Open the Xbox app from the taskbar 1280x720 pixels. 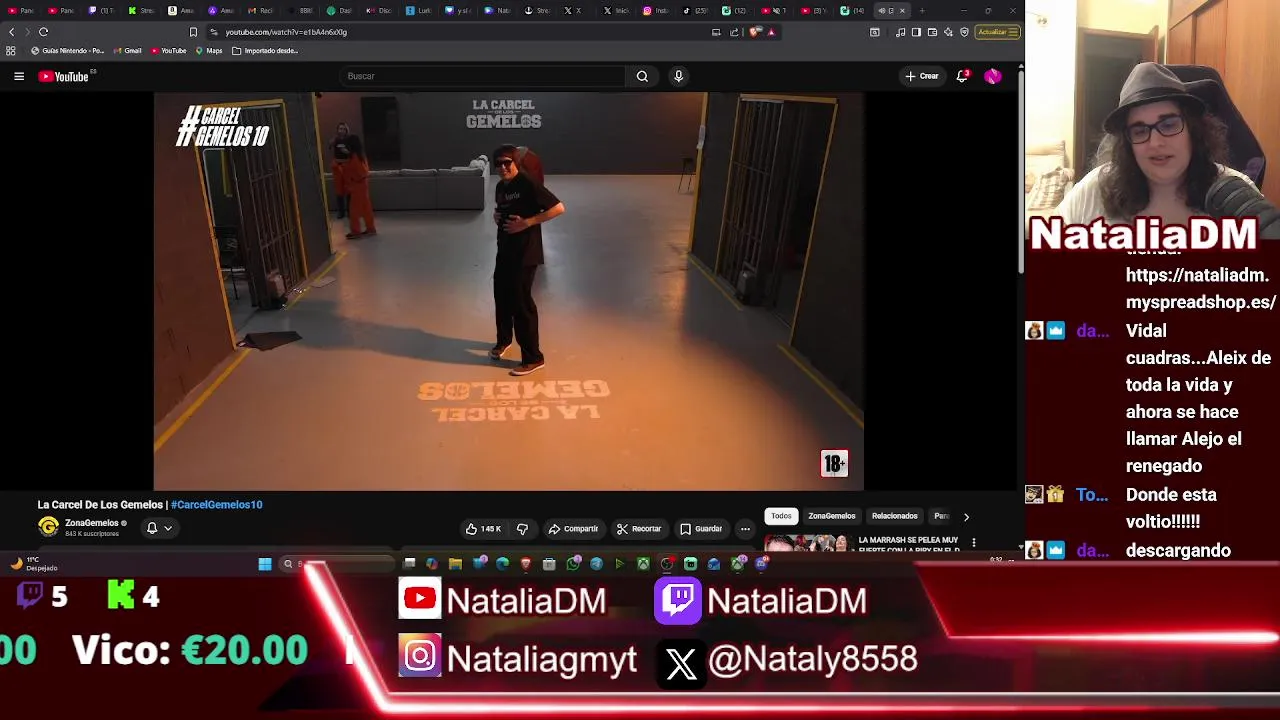[x=643, y=564]
